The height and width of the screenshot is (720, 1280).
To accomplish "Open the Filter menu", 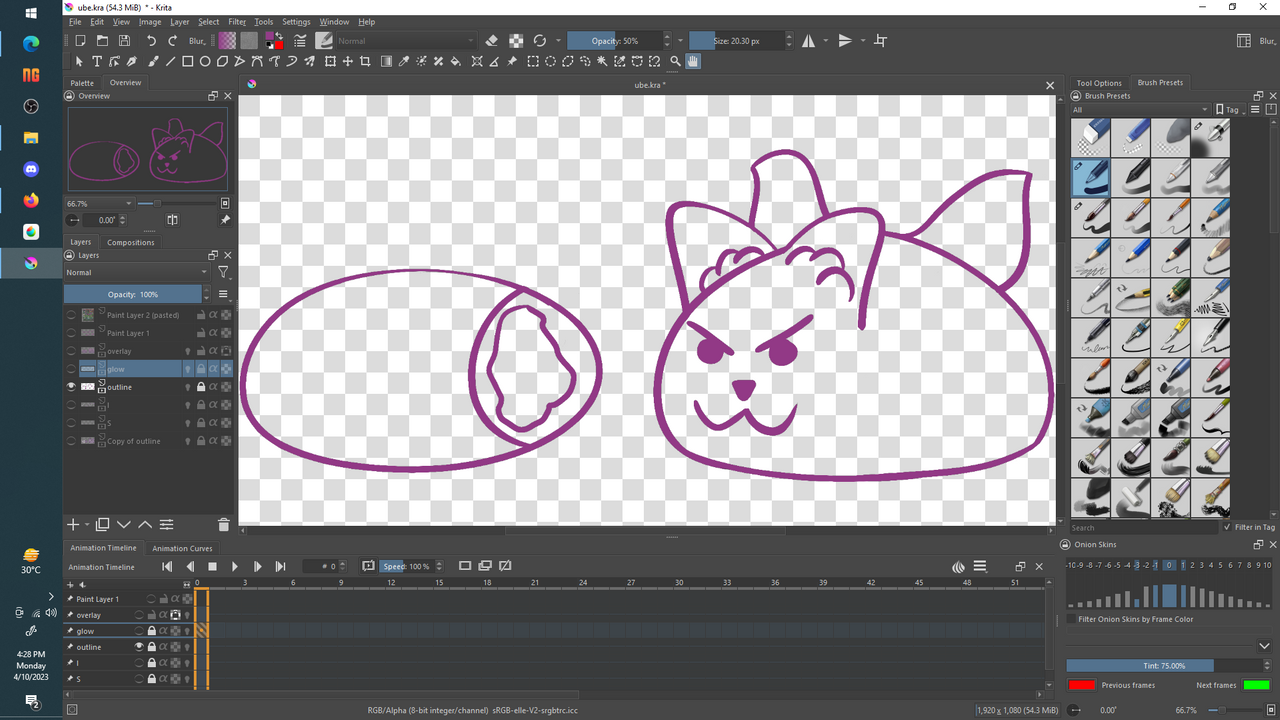I will (237, 21).
